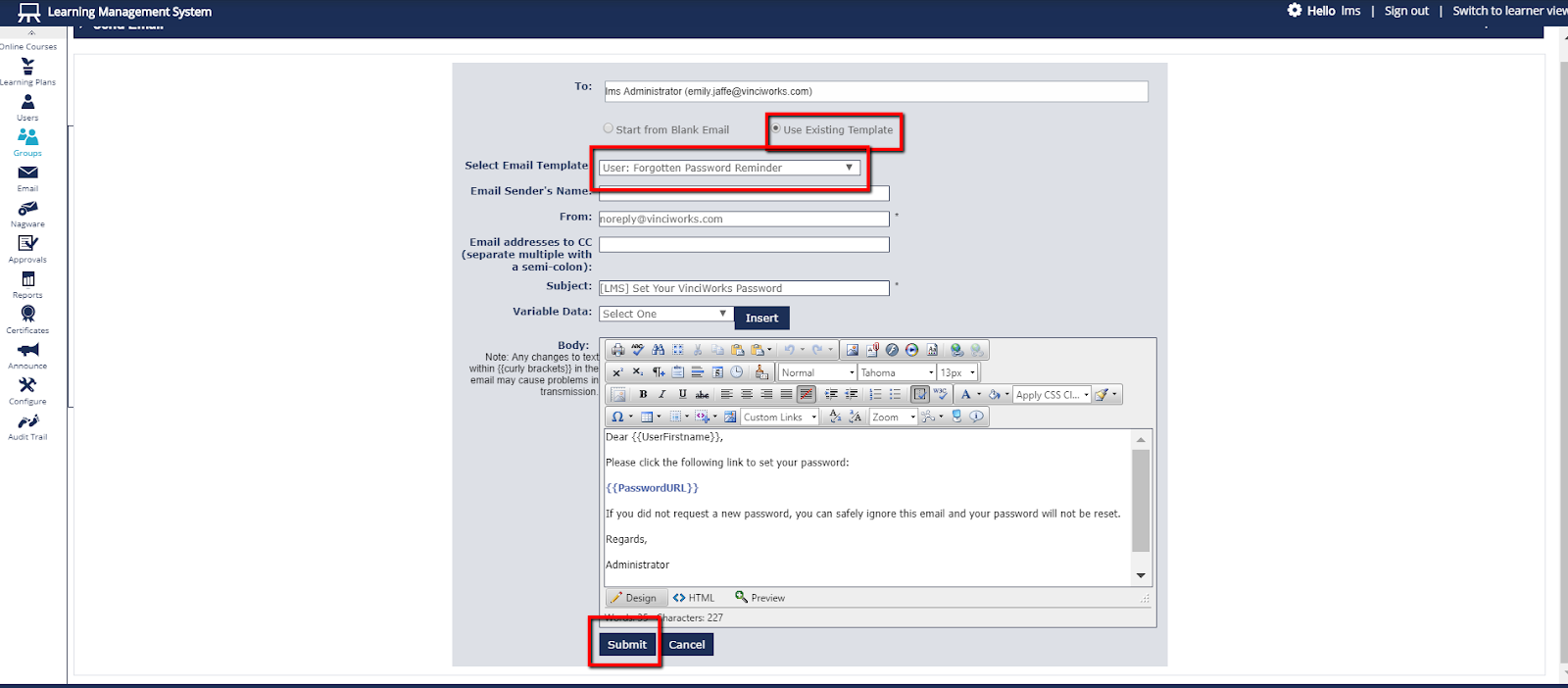1568x688 pixels.
Task: Open the Image Manager icon in toolbar
Action: 852,350
